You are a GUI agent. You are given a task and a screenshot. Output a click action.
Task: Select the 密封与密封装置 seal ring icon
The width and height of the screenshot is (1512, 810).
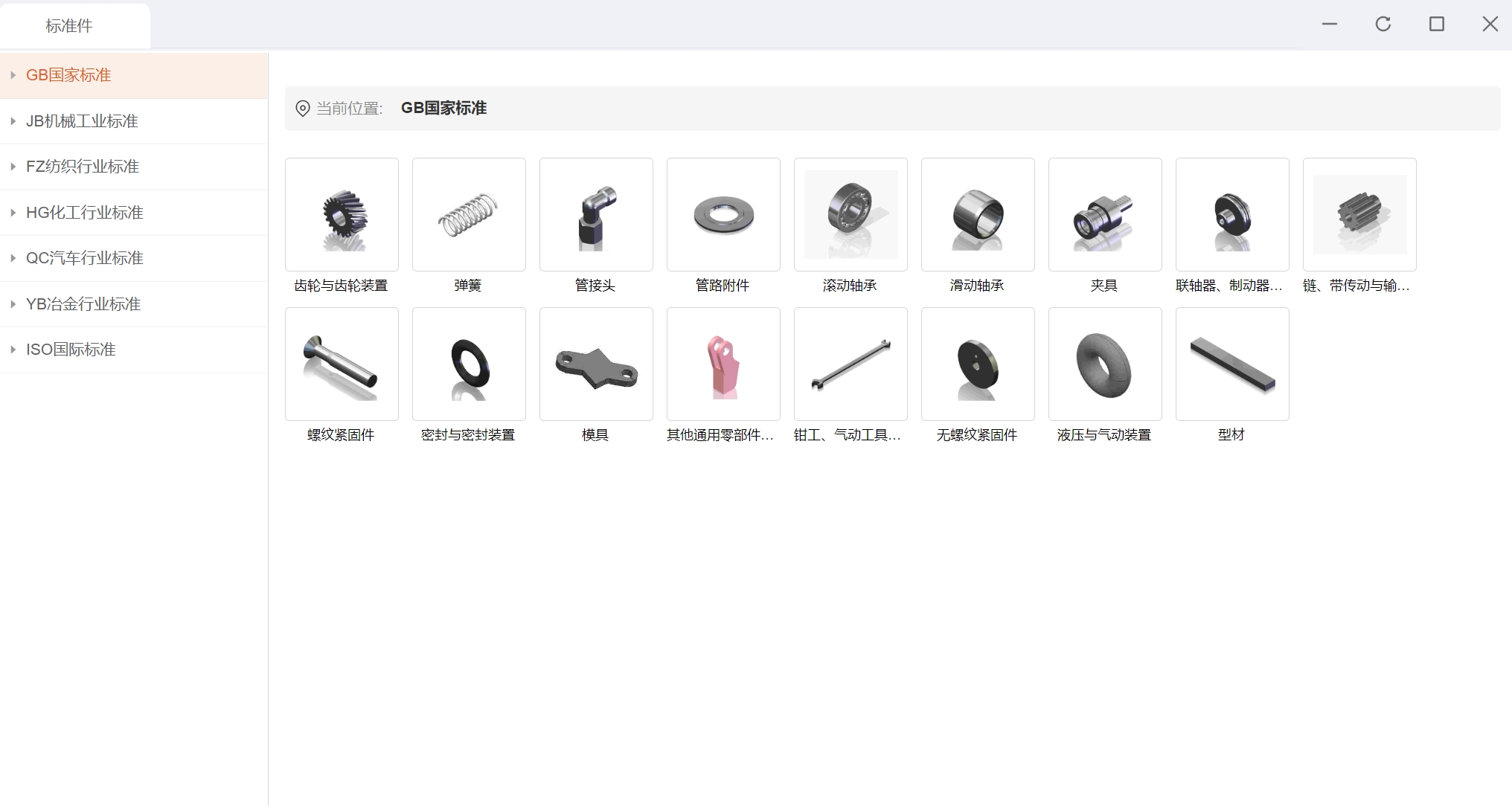[469, 364]
